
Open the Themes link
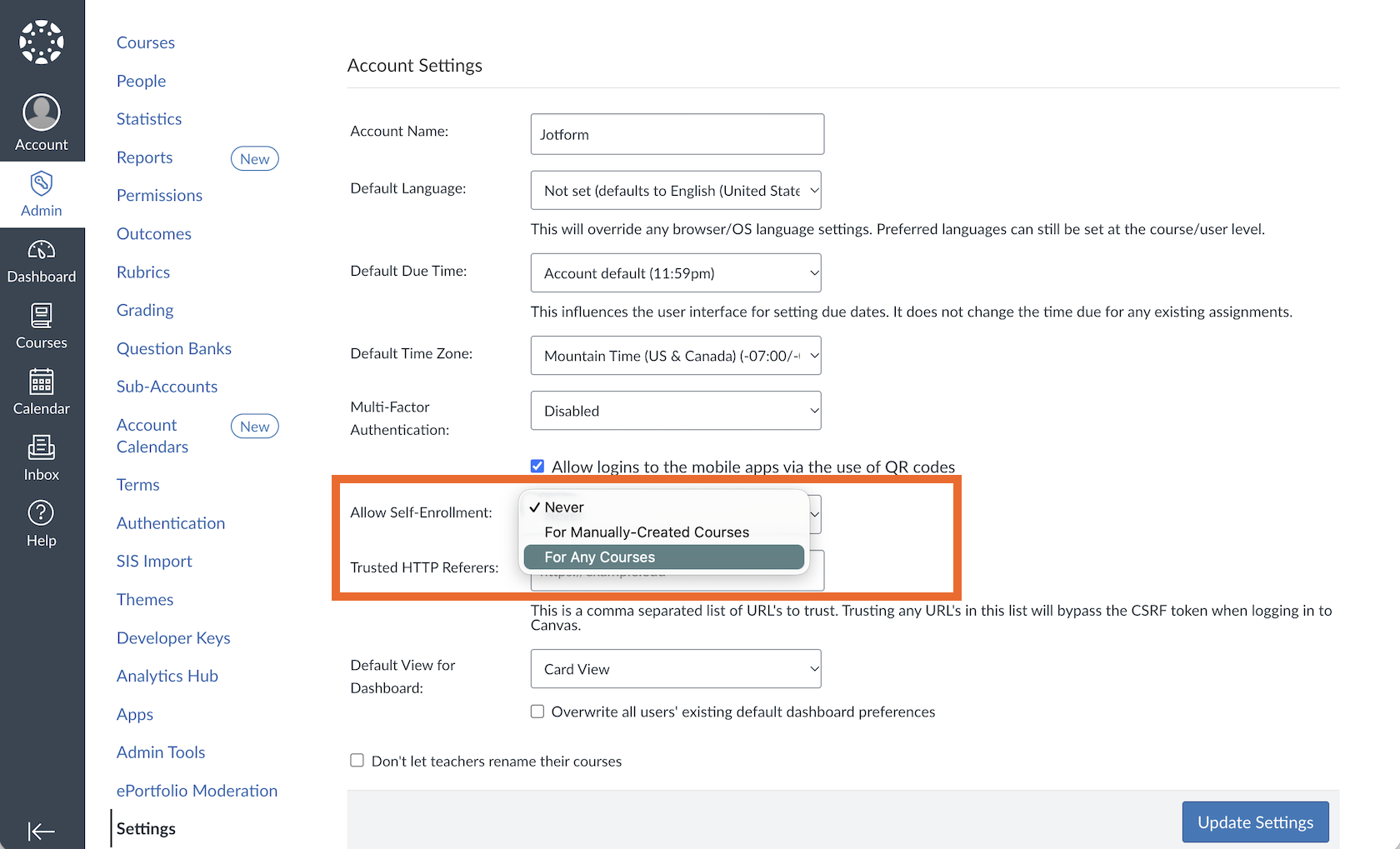pos(145,600)
